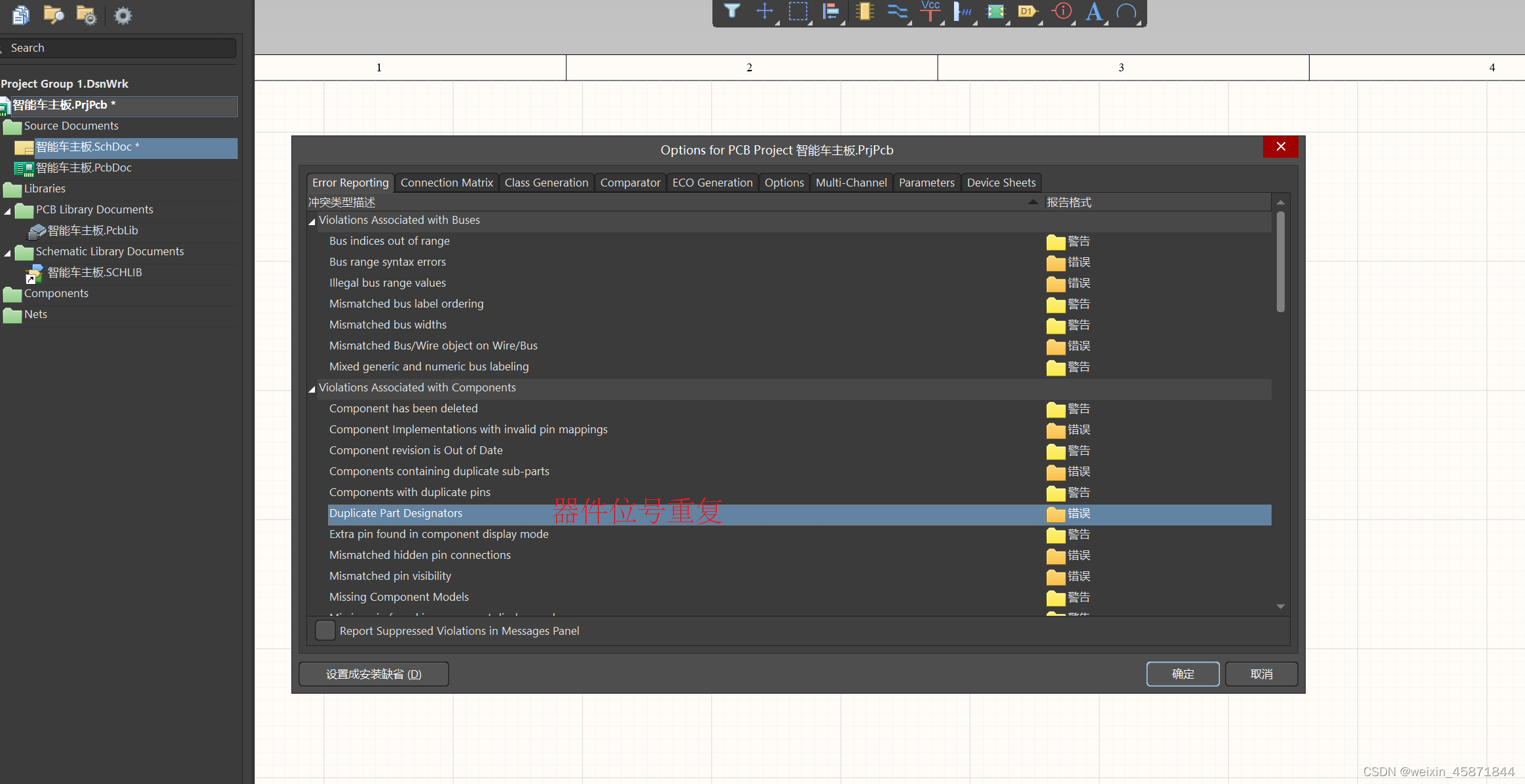Enable Report Suppressed Violations checkbox
Image resolution: width=1525 pixels, height=784 pixels.
(x=325, y=630)
